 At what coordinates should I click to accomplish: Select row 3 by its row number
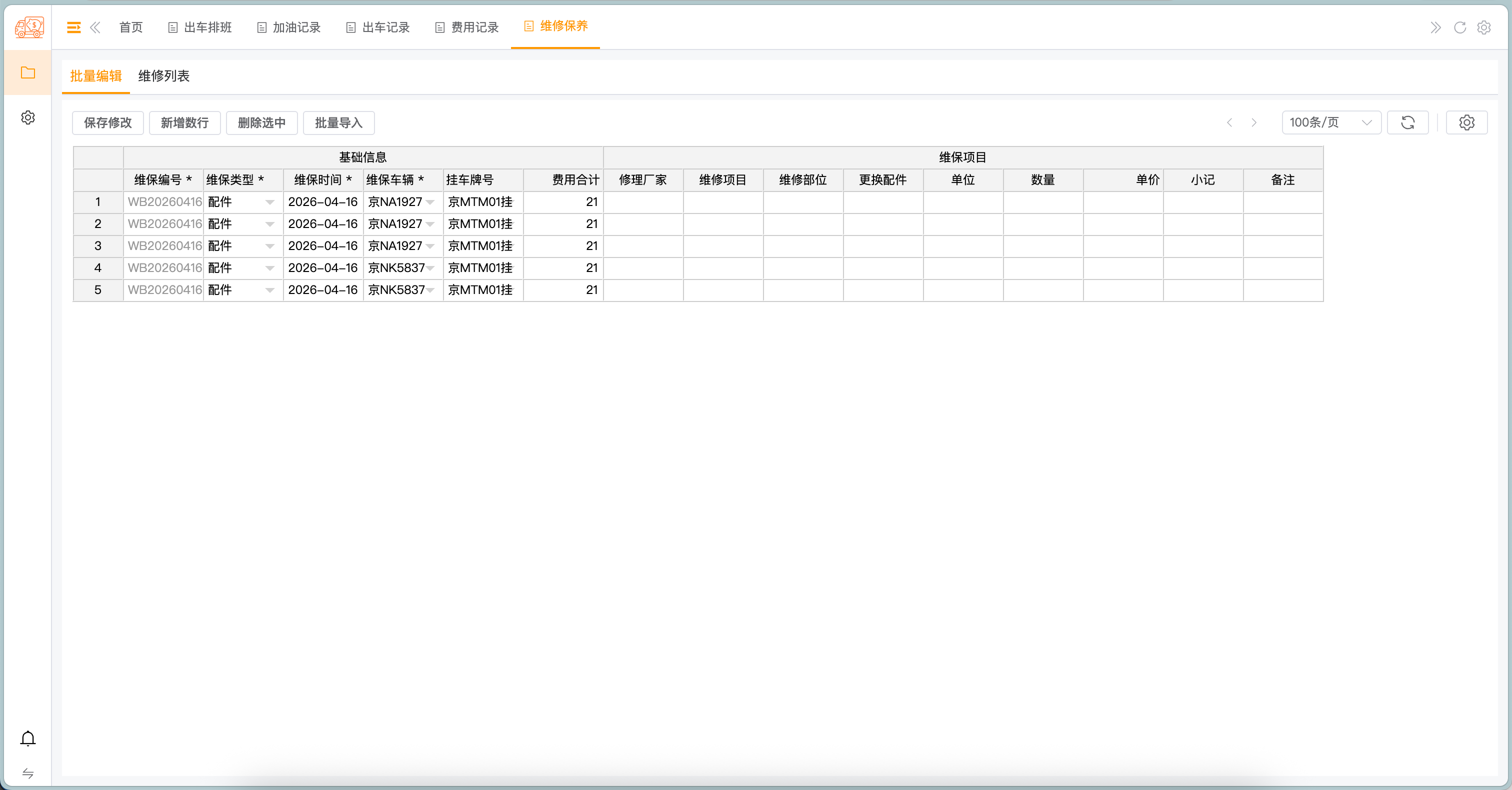pyautogui.click(x=98, y=246)
